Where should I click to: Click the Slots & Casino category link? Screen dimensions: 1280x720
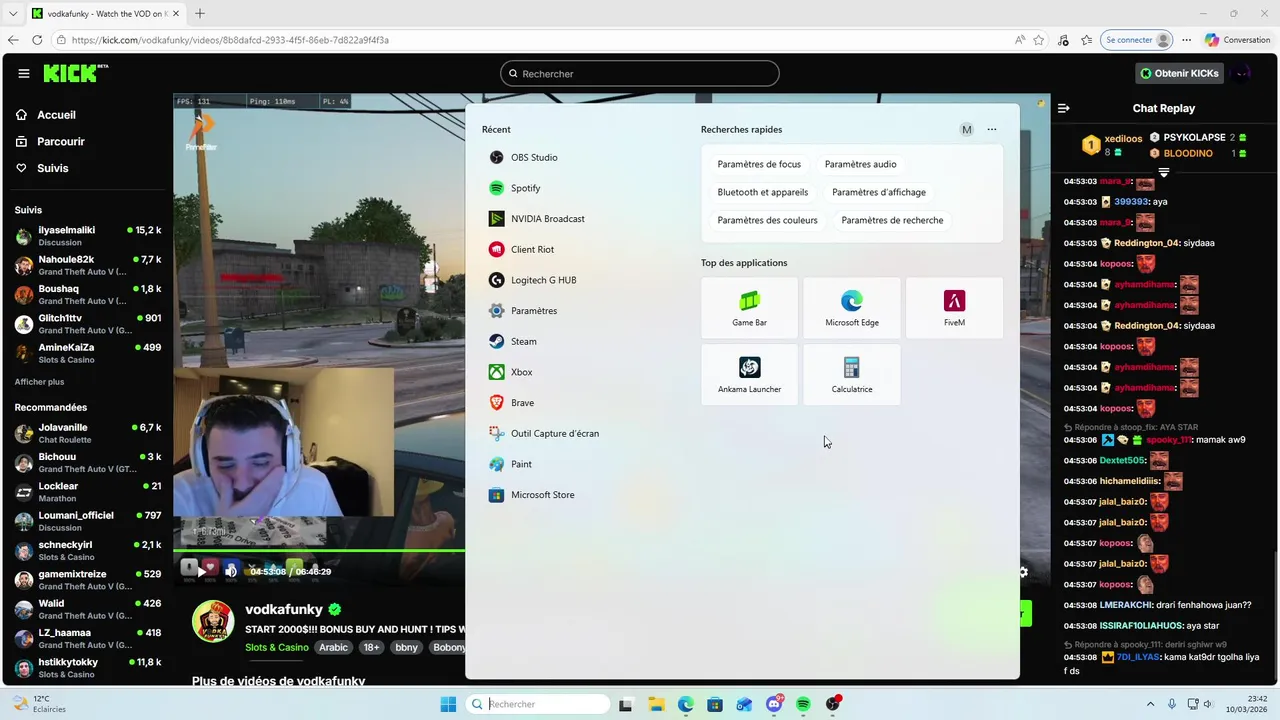(x=277, y=647)
